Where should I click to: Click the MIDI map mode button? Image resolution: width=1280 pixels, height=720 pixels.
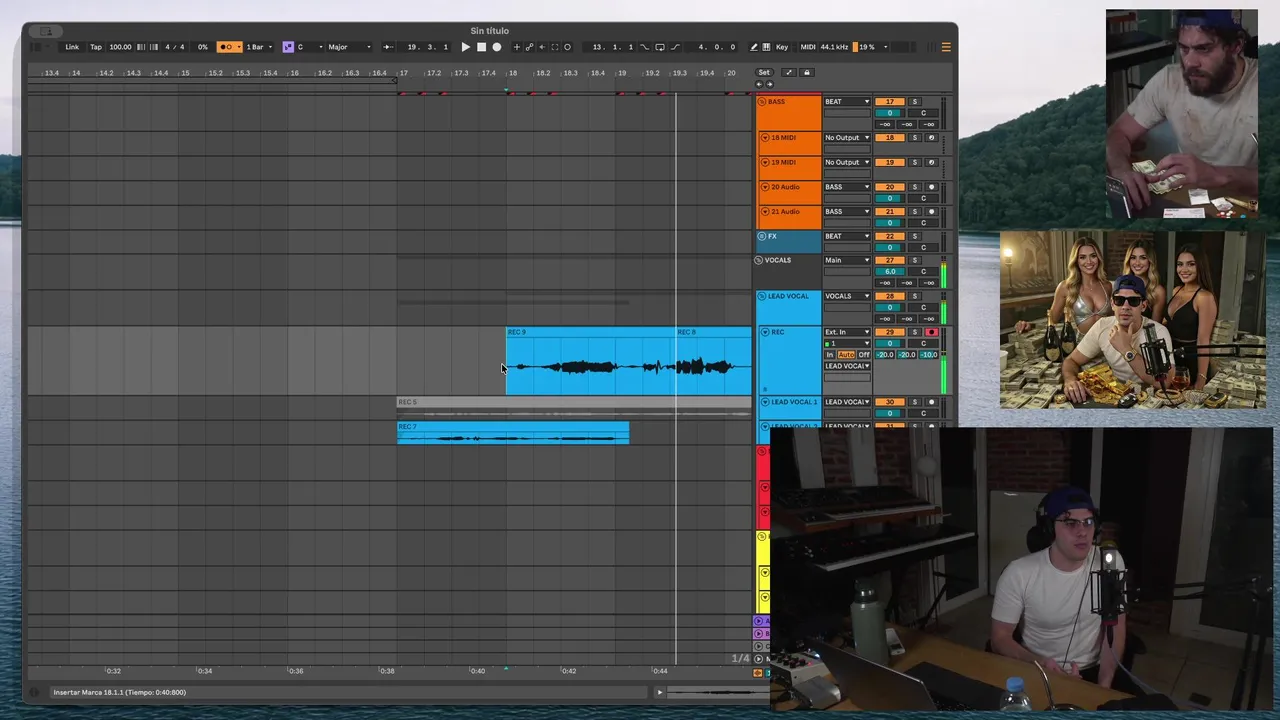808,47
